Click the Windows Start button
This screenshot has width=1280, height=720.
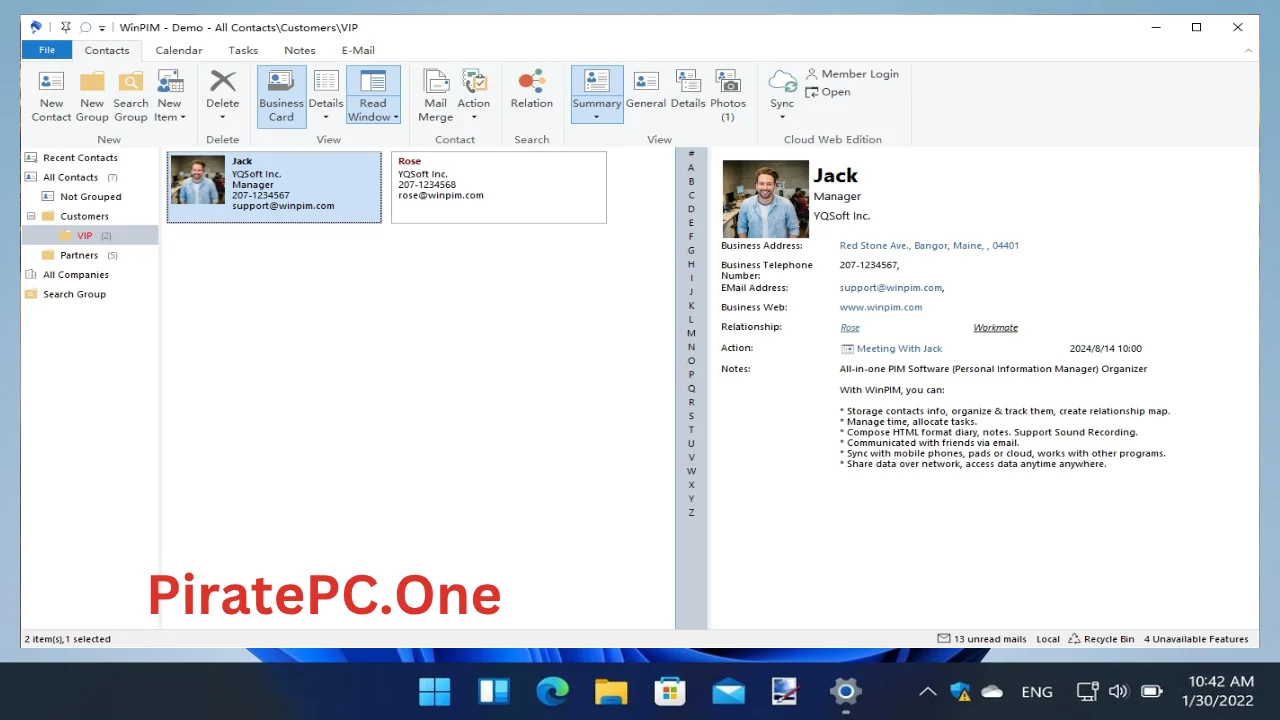435,691
